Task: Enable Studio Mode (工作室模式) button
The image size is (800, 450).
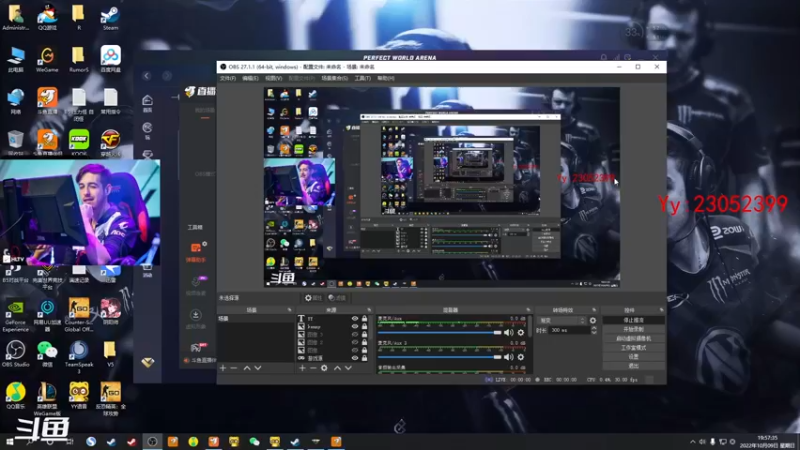Action: (x=634, y=348)
